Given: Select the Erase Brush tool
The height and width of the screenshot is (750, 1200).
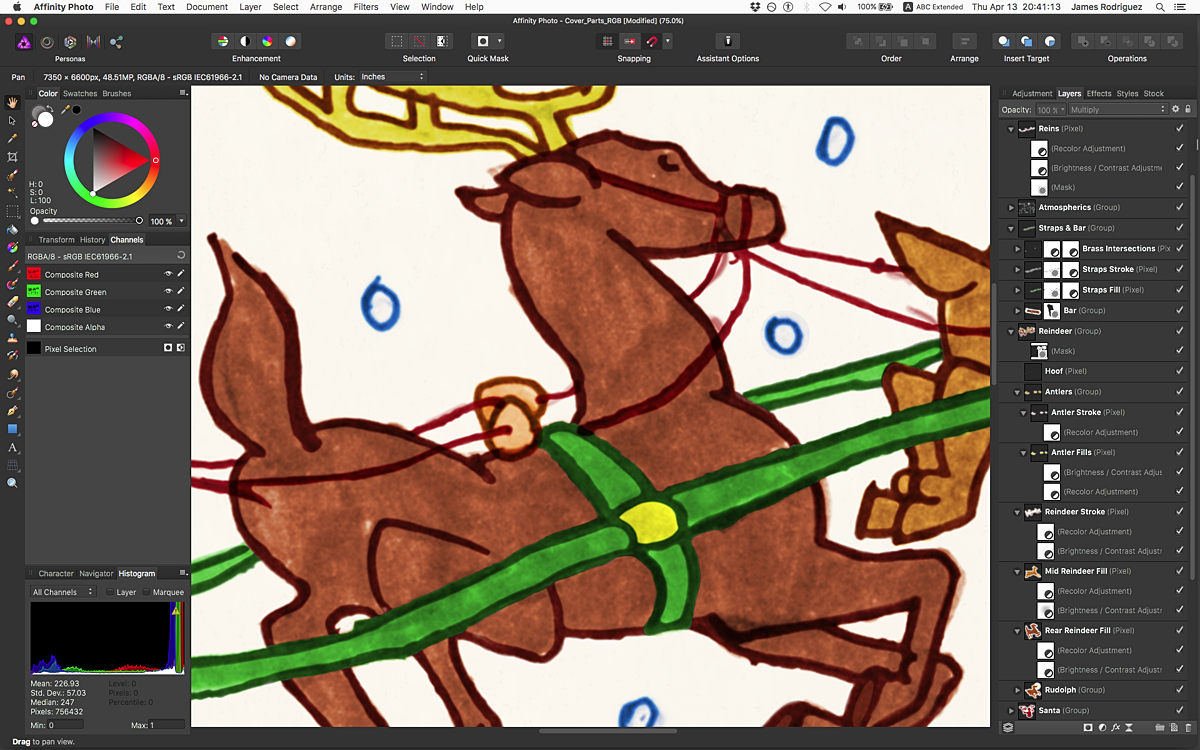Looking at the screenshot, I should (13, 301).
